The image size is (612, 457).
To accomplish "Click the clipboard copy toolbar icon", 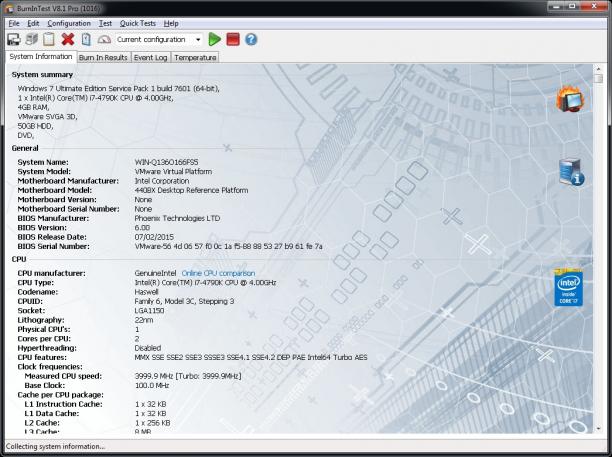I will [49, 39].
